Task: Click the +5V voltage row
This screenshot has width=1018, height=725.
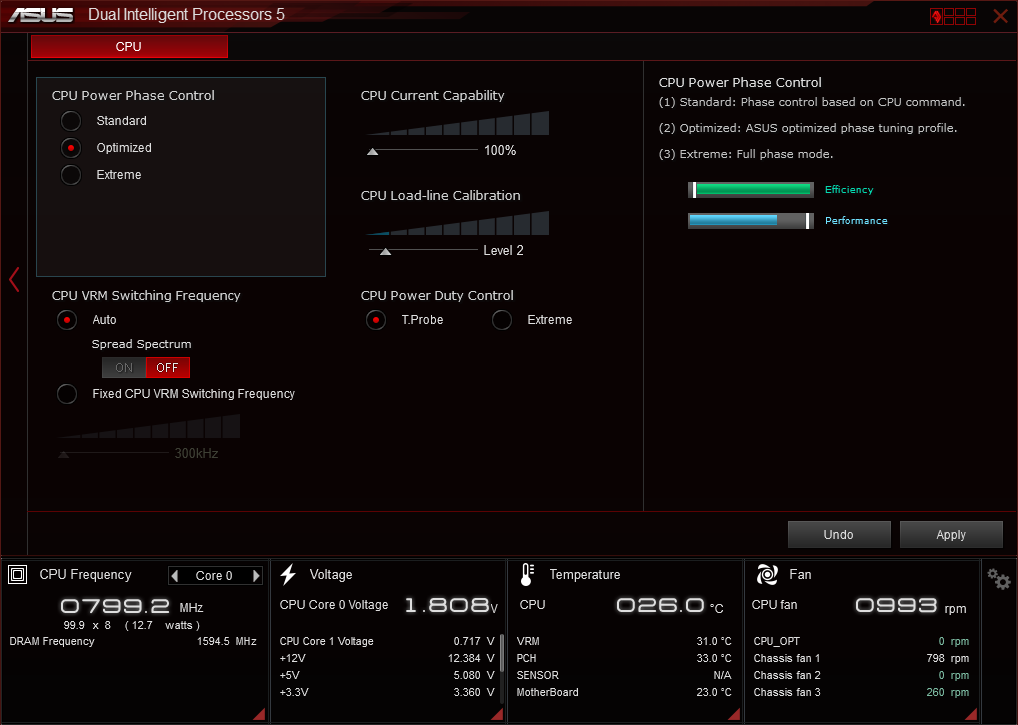Action: click(x=388, y=675)
